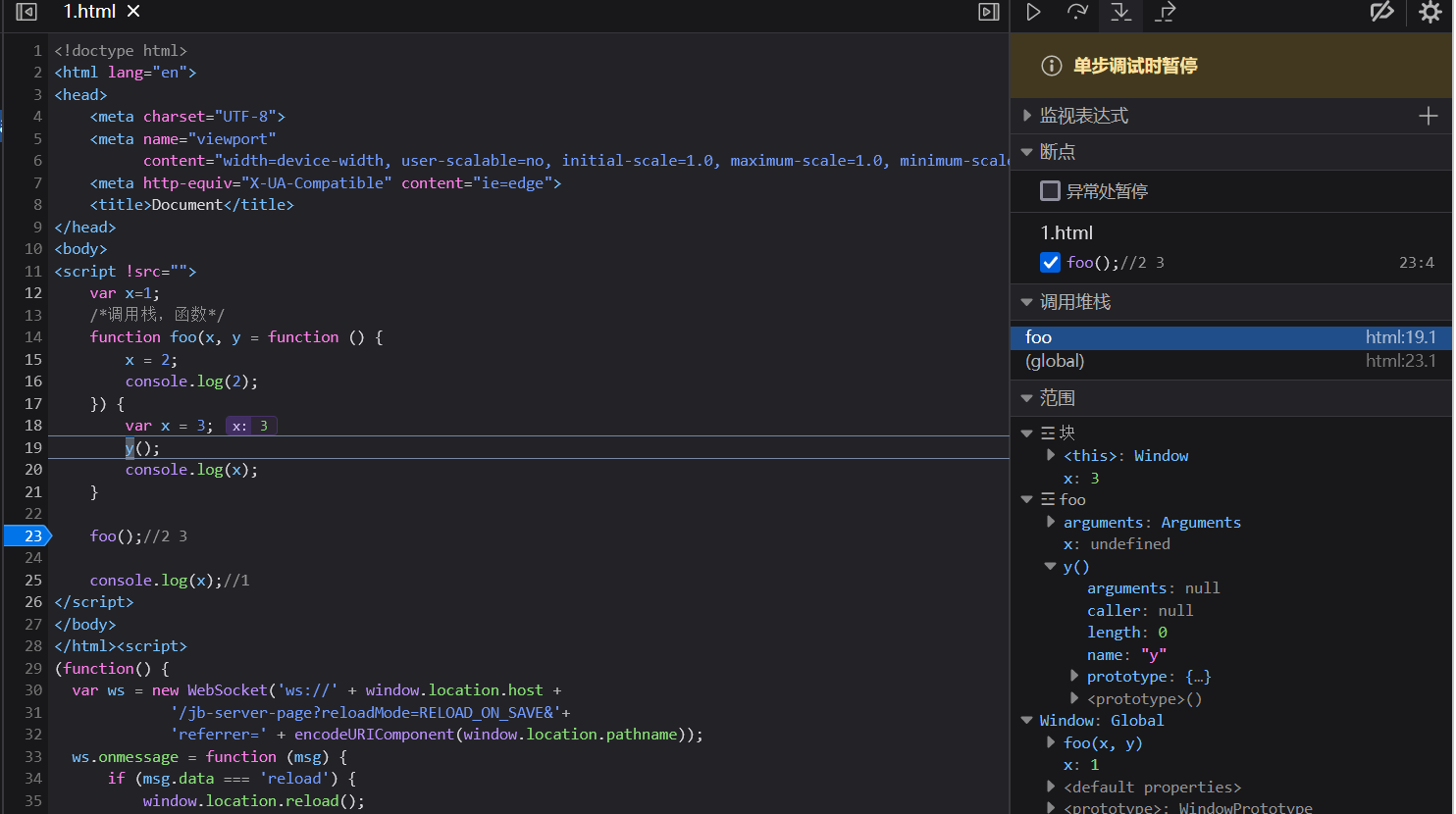Expand the 监视表达式 section
The image size is (1456, 814).
tap(1027, 116)
